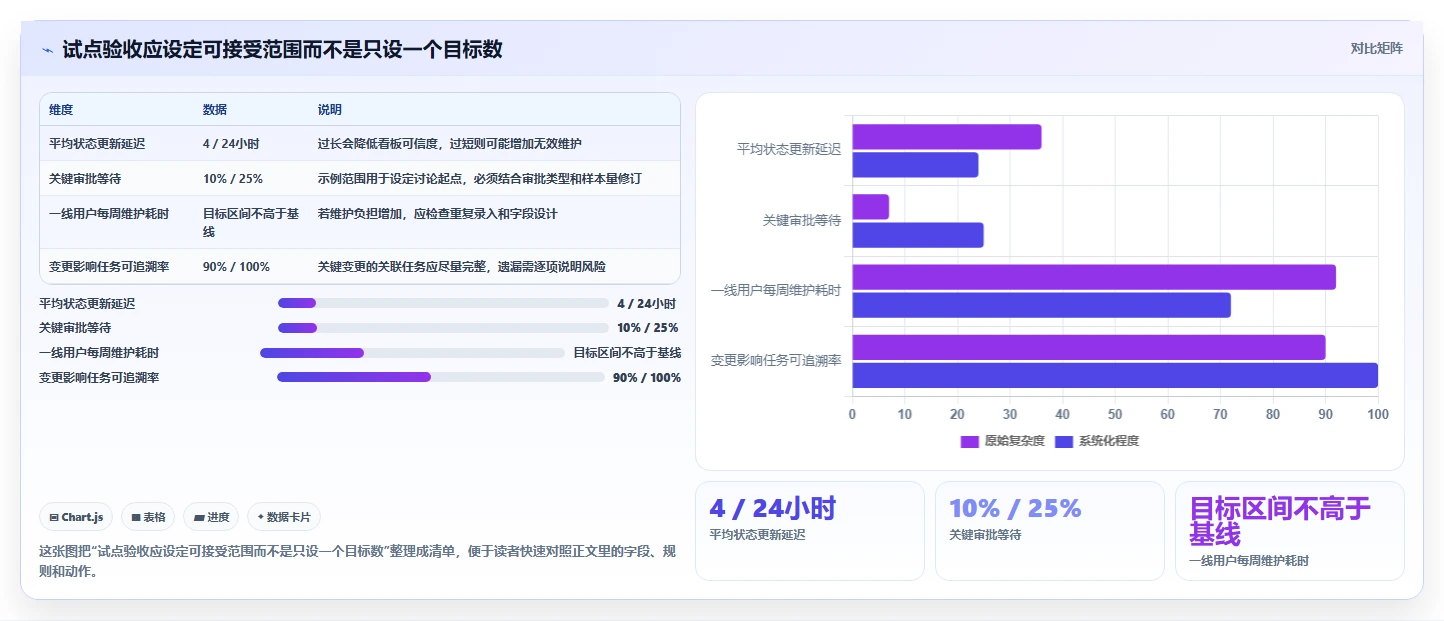Click blue bar for 平均状态更新延迟 in chart

point(915,165)
